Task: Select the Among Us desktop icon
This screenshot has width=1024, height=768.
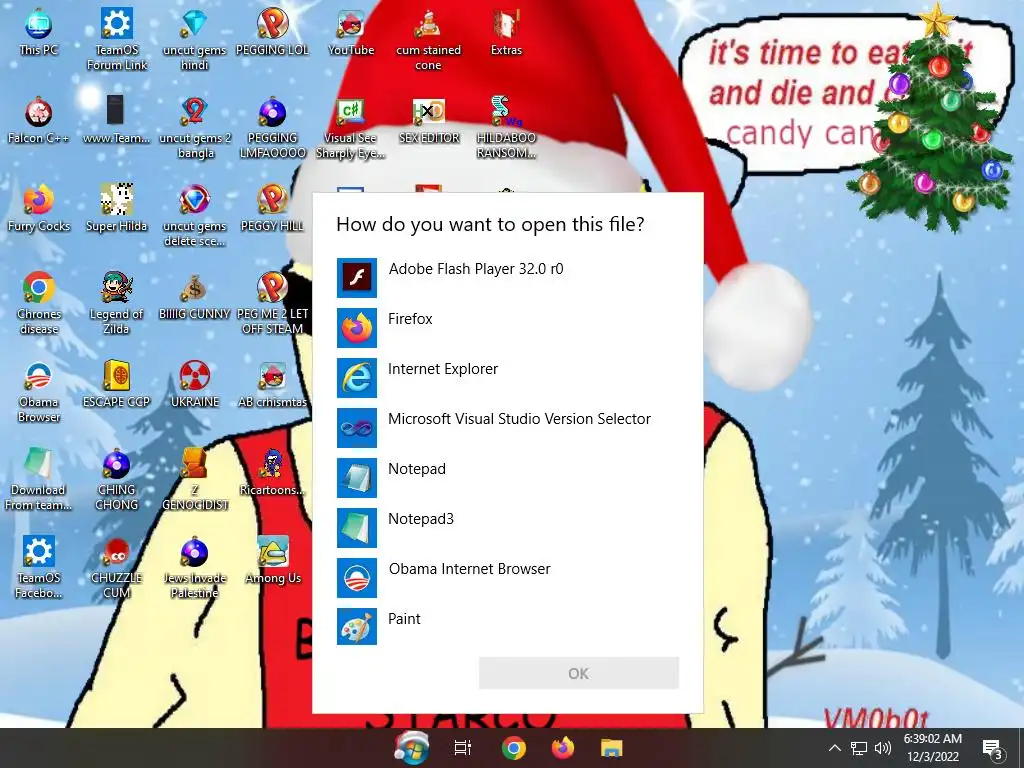Action: coord(272,560)
